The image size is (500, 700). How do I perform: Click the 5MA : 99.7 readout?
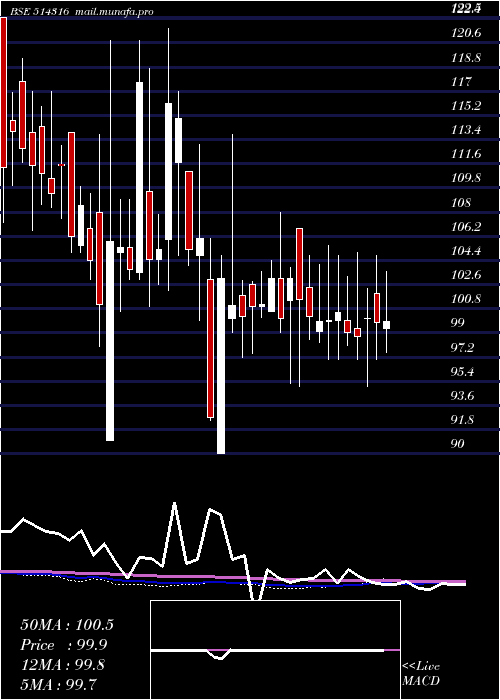(59, 684)
